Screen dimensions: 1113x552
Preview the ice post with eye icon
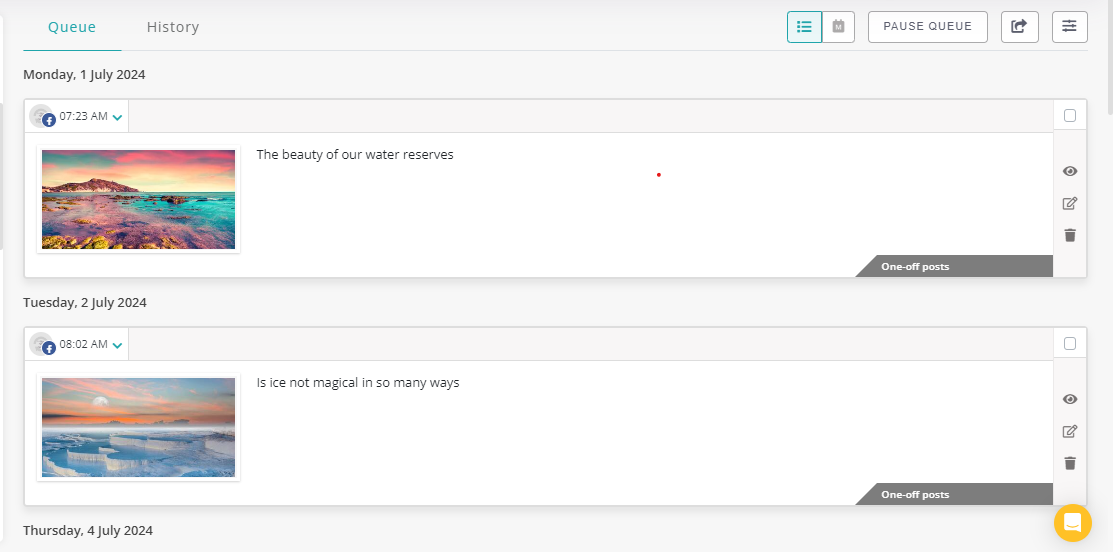pyautogui.click(x=1070, y=399)
